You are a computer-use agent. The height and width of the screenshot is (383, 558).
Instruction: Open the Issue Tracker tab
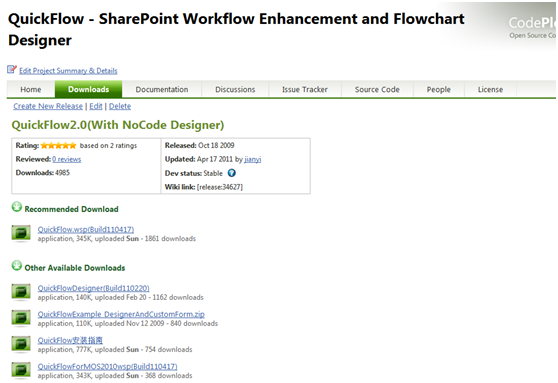[x=305, y=89]
